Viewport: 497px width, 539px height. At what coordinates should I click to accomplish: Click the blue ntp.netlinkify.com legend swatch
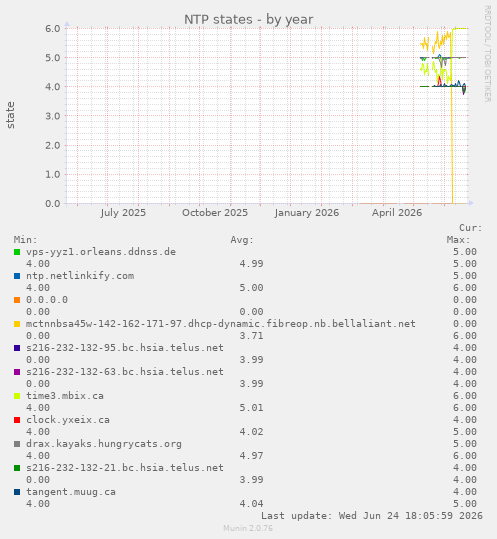(17, 276)
